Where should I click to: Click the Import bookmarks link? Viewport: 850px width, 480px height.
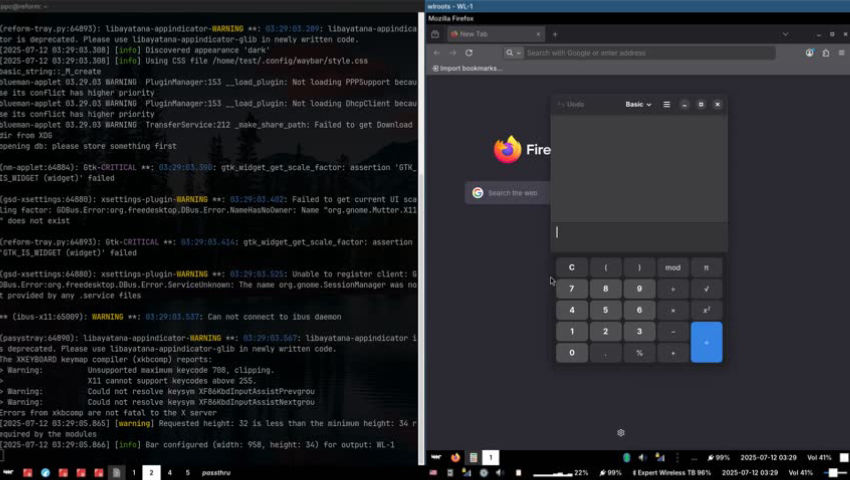[466, 68]
